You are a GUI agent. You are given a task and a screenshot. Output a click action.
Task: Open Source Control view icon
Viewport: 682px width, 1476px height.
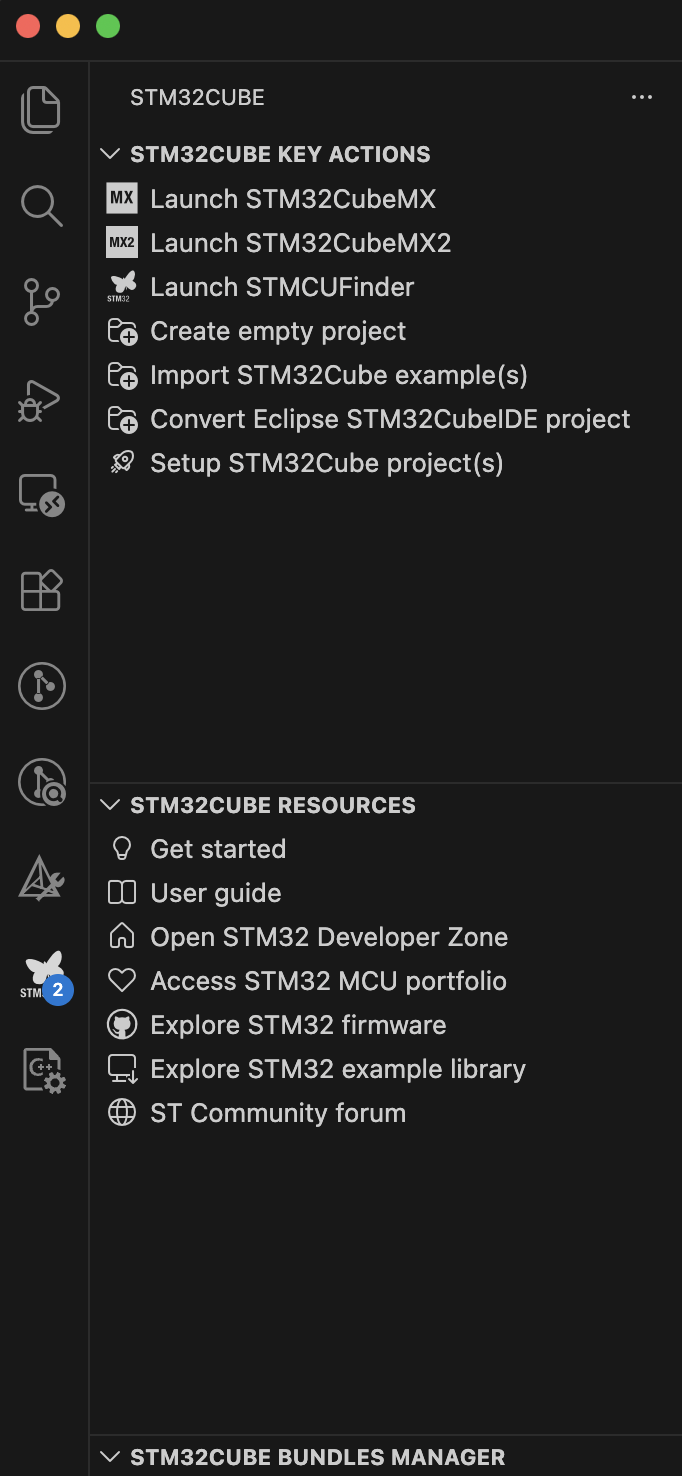coord(42,302)
